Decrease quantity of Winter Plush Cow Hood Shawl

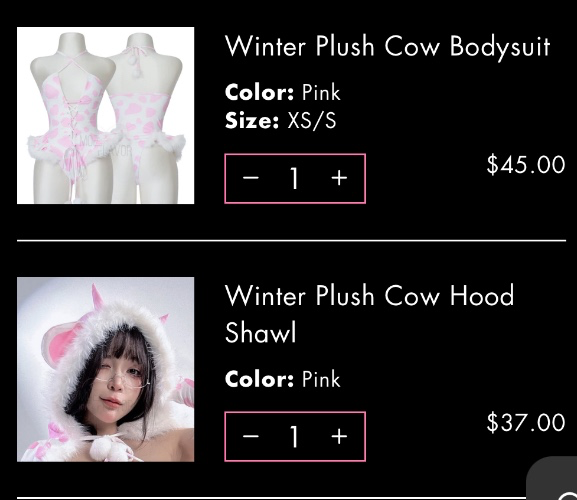point(251,436)
